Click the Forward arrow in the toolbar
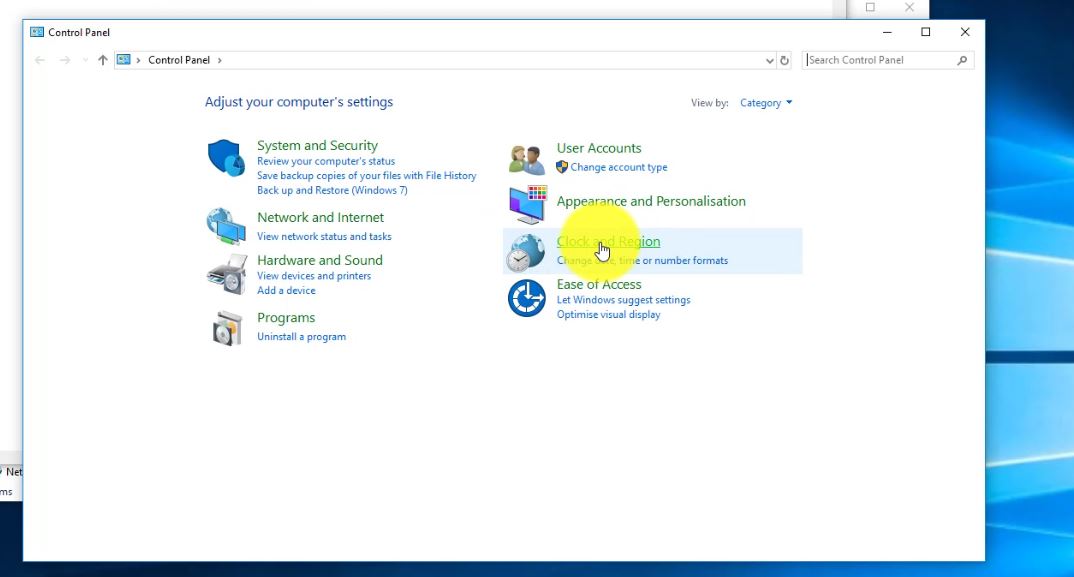 (x=65, y=60)
